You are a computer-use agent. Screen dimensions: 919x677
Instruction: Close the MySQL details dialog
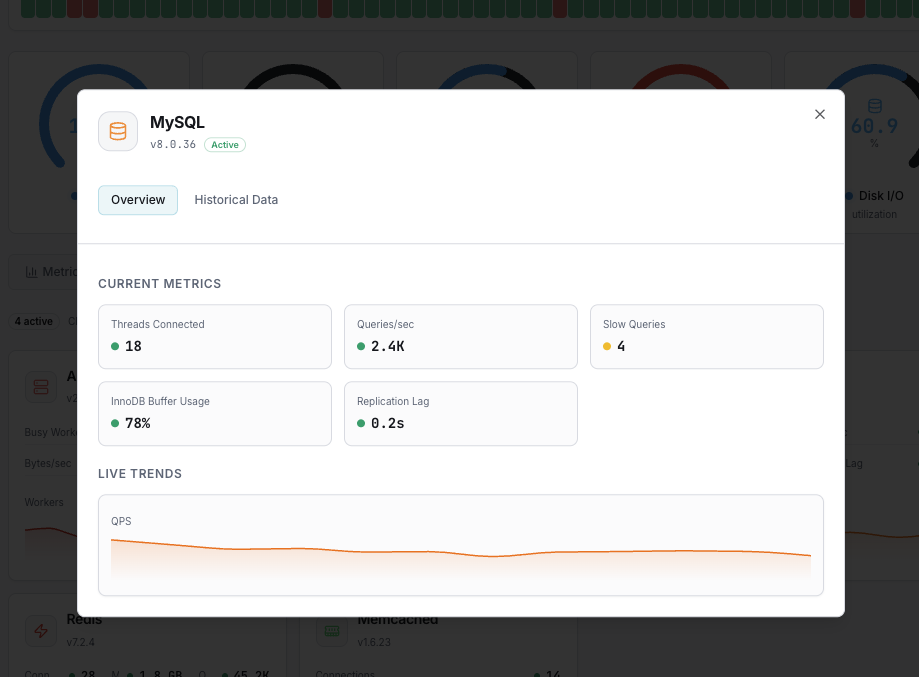[819, 114]
